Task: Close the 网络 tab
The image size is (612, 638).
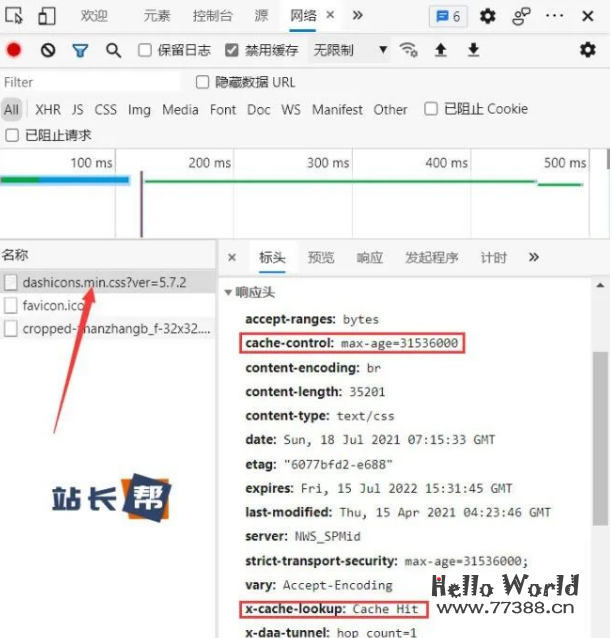Action: tap(330, 15)
